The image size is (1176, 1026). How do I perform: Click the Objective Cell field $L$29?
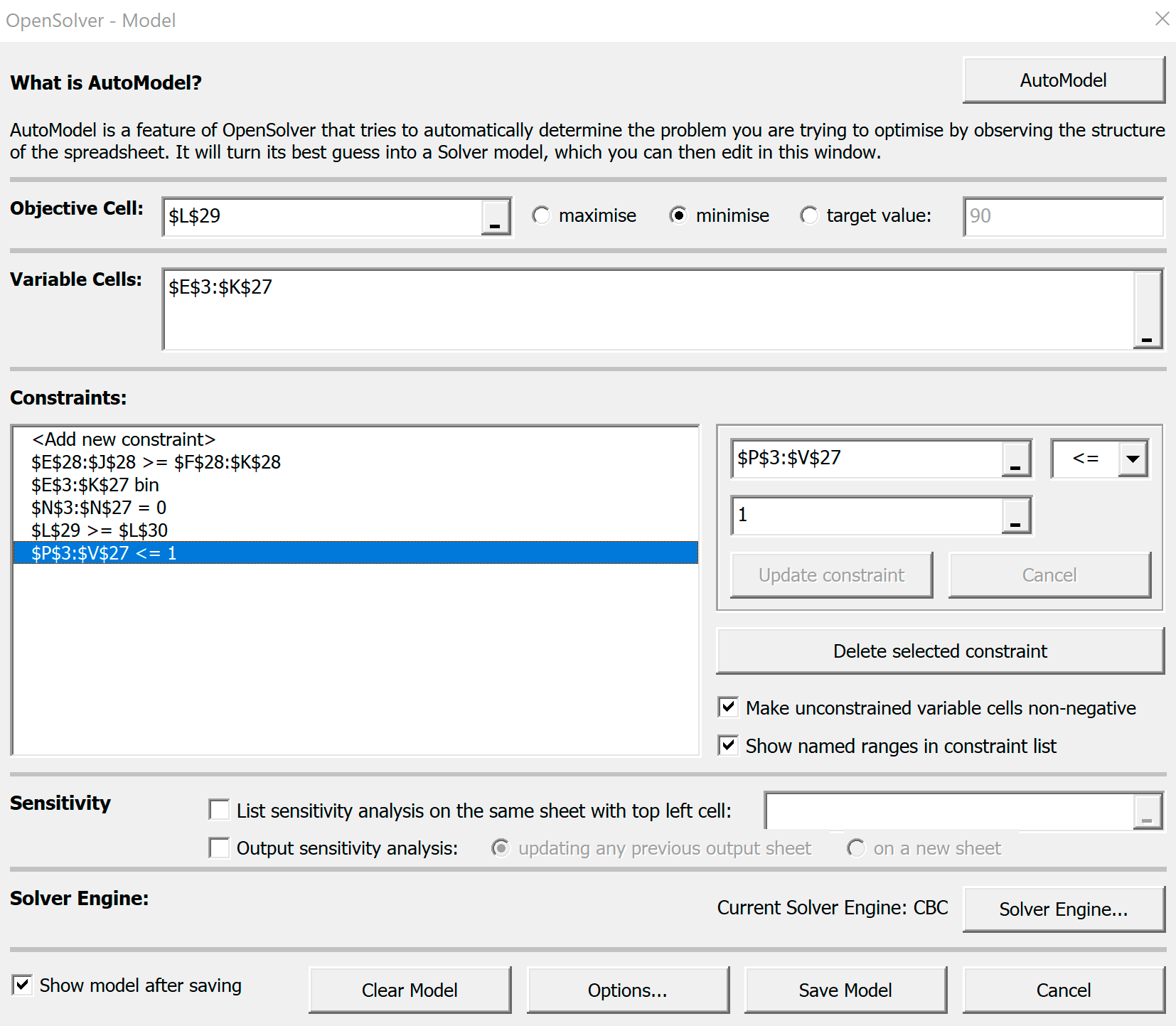(323, 217)
